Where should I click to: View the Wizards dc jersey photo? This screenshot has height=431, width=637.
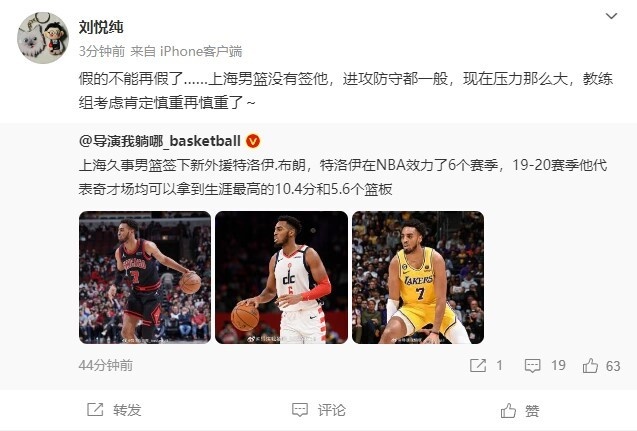[281, 277]
